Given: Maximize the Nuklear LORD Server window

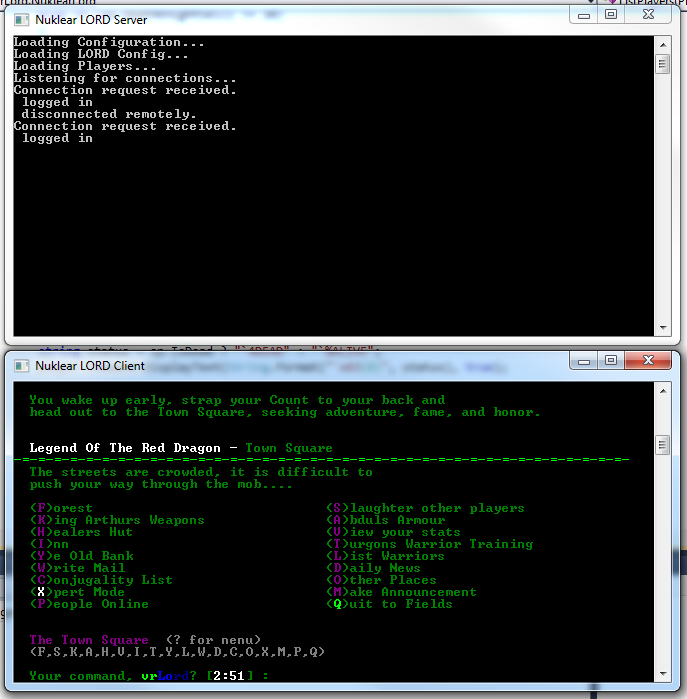Looking at the screenshot, I should (x=612, y=15).
